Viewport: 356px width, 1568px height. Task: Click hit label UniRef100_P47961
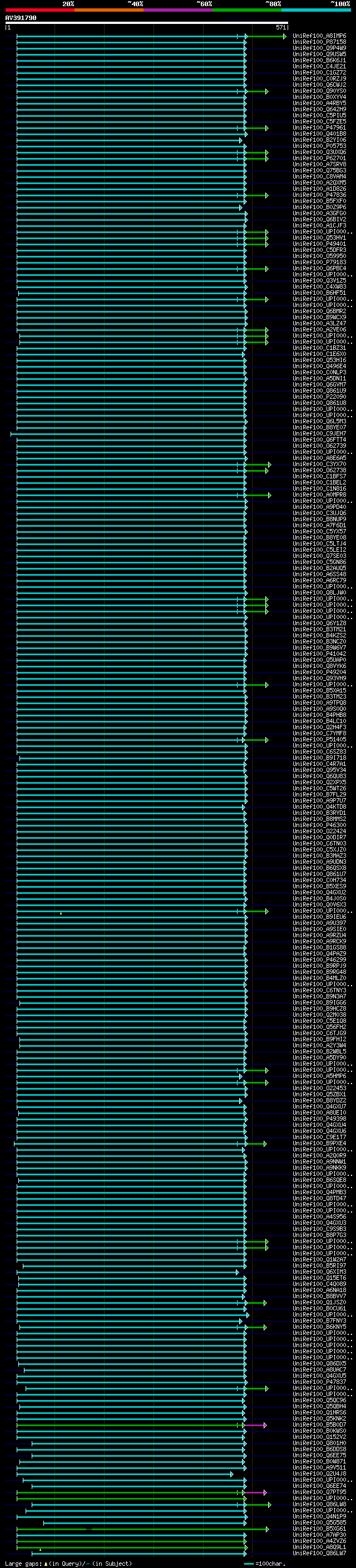[319, 128]
